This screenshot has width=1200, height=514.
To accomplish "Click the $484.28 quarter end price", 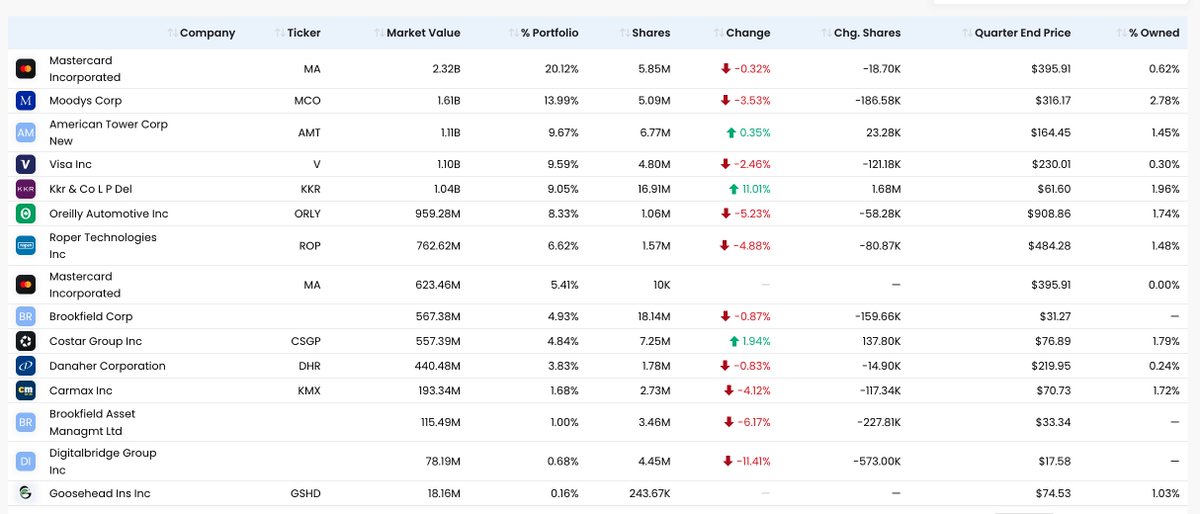I will click(x=1047, y=246).
